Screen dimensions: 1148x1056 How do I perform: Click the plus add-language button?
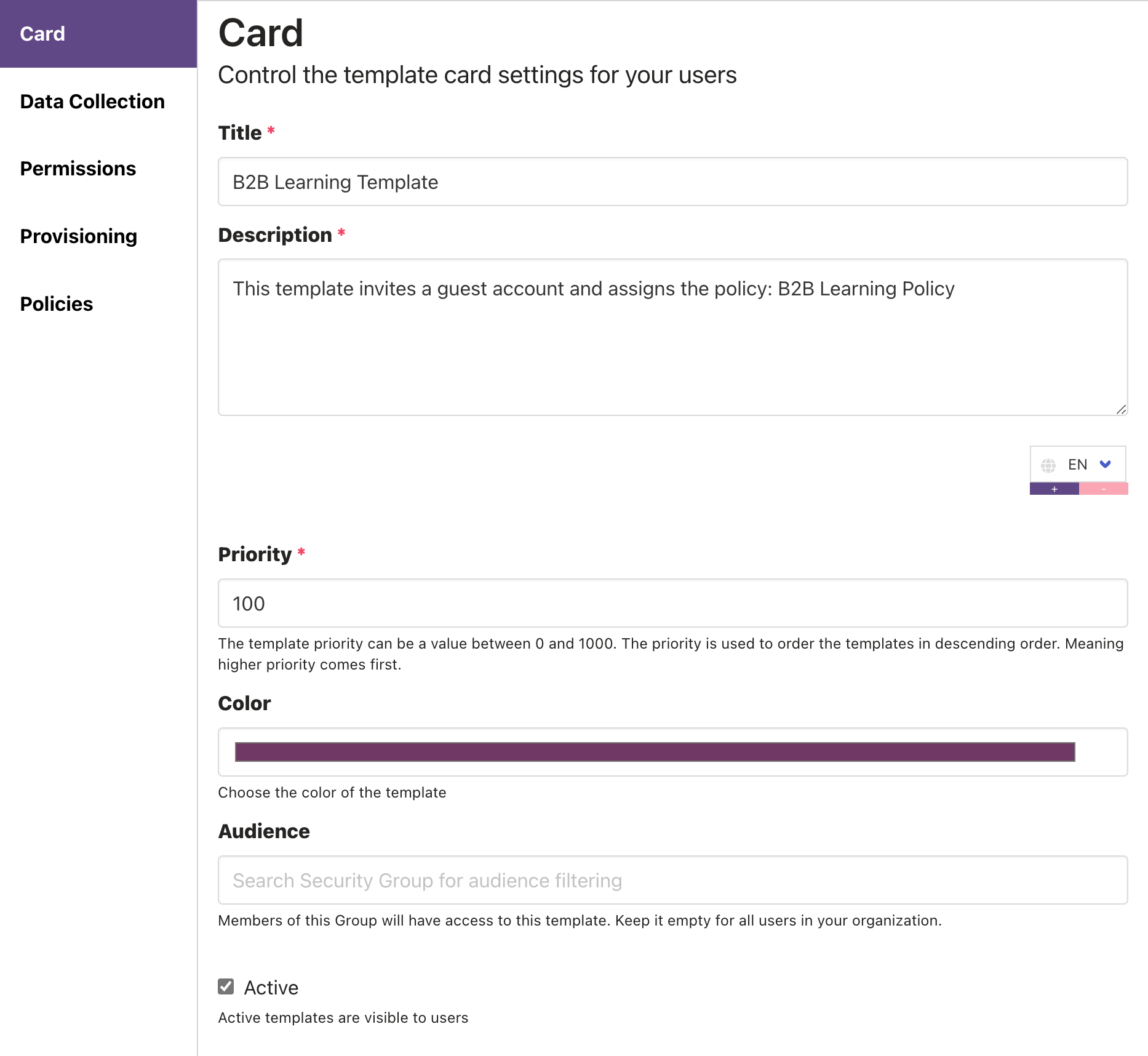click(1054, 489)
